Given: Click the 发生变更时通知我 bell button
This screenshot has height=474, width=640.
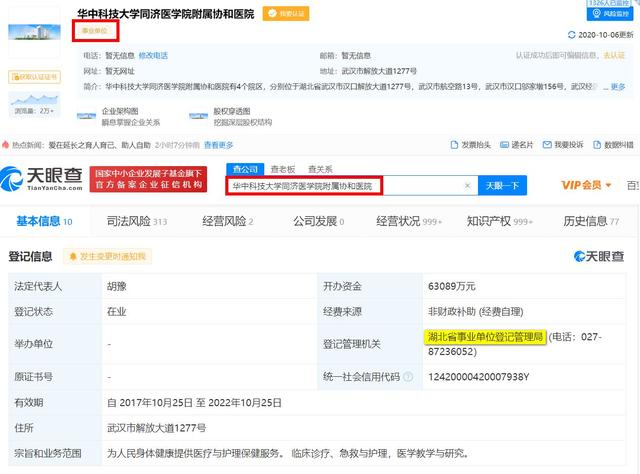Looking at the screenshot, I should (x=107, y=256).
